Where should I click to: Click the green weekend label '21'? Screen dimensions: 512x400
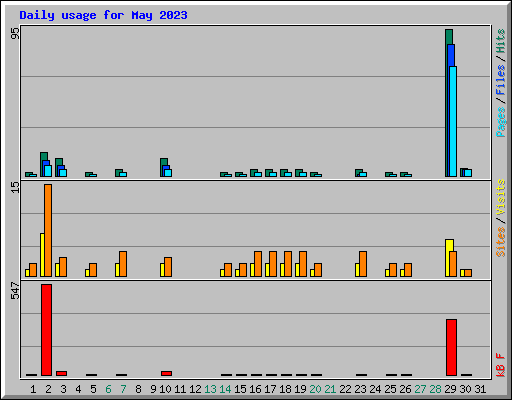[330, 389]
